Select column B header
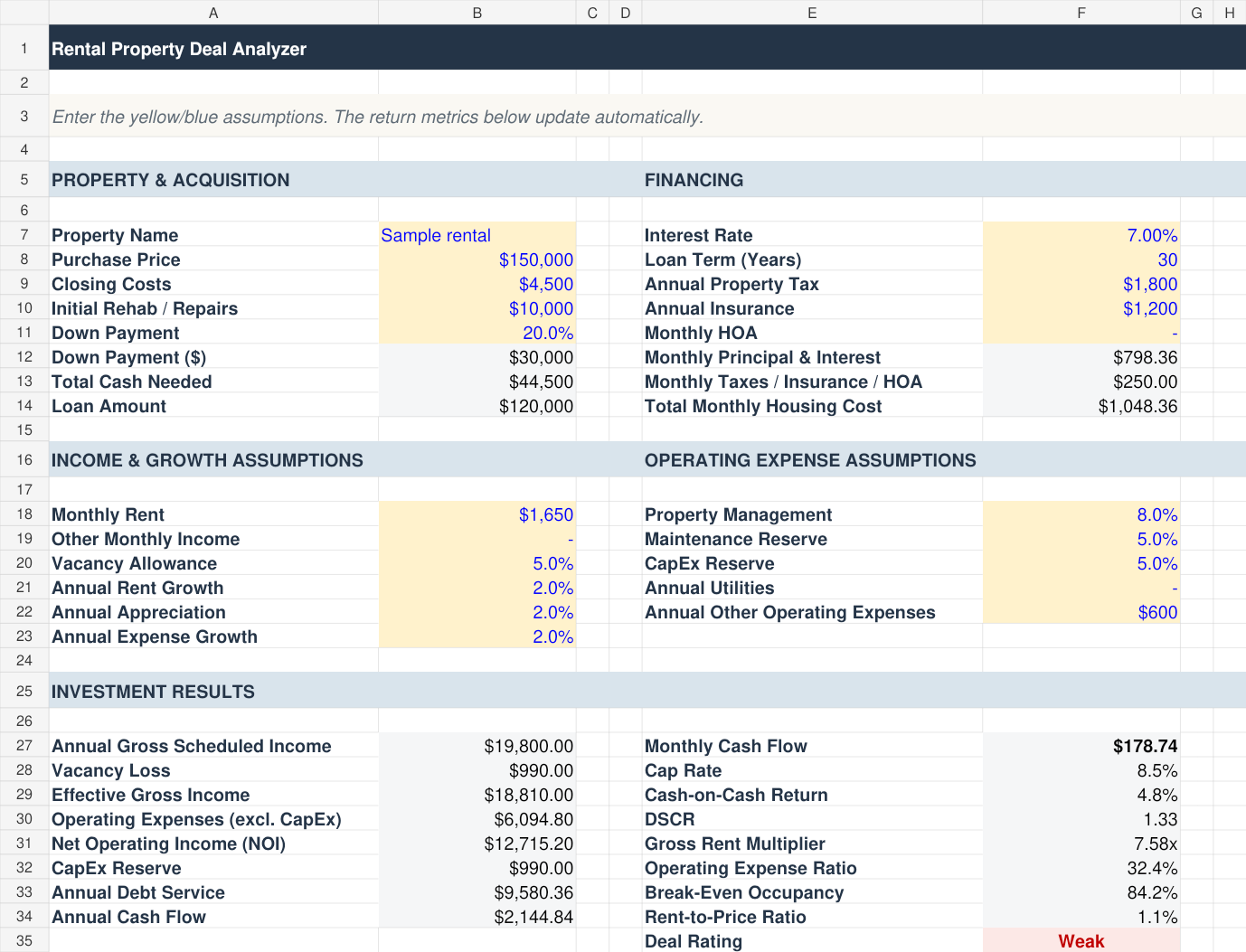 point(477,13)
